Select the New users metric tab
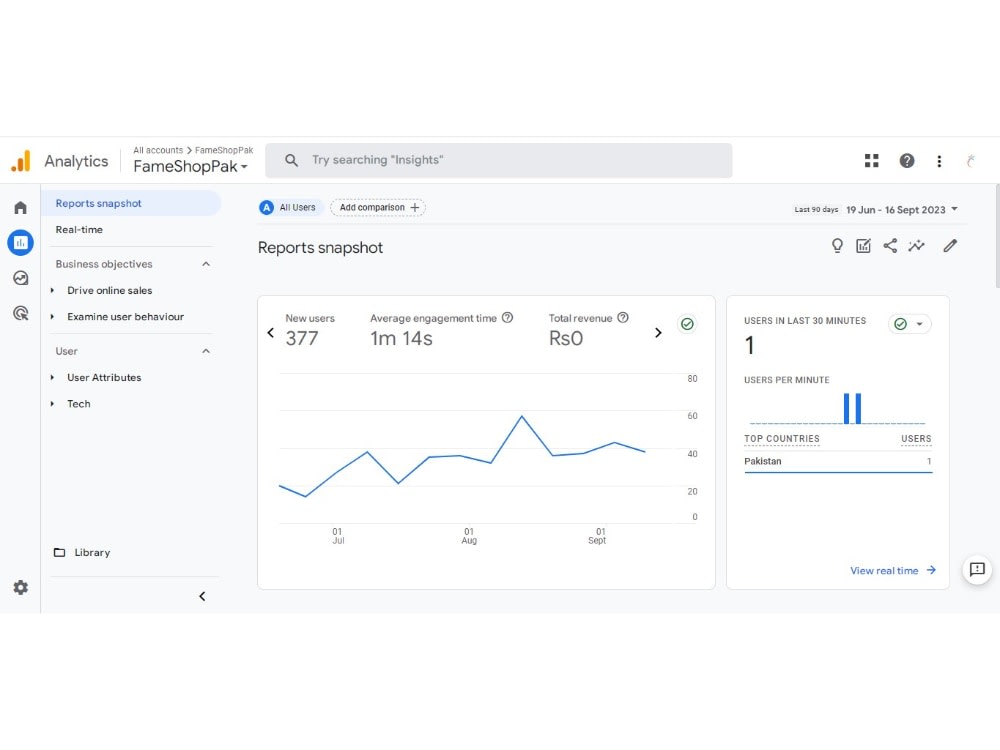Screen dimensions: 1000x750 pos(310,330)
